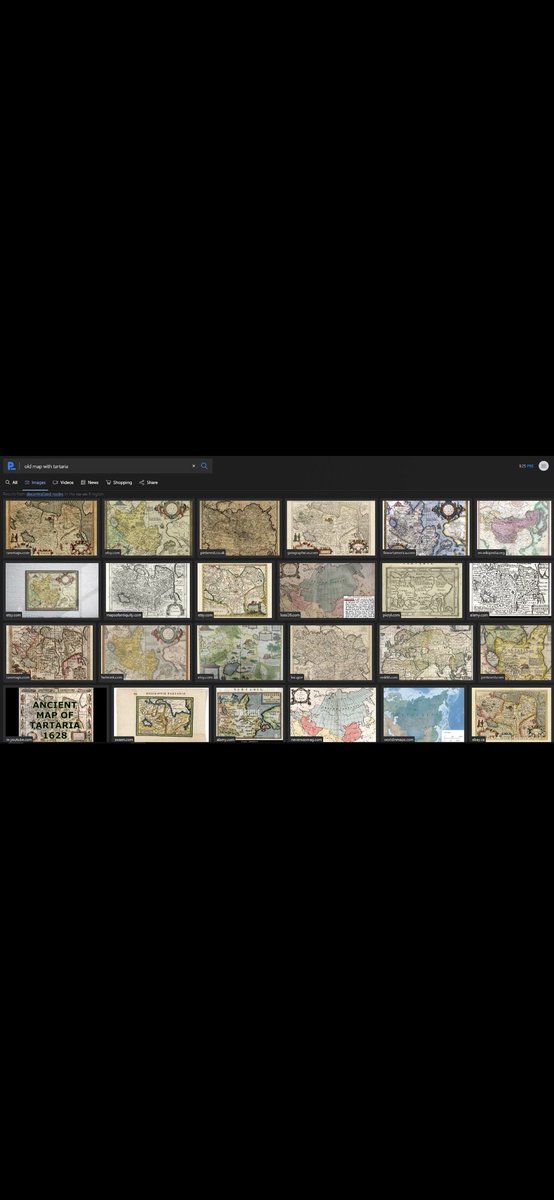
Task: Go to the News tab
Action: (x=90, y=482)
